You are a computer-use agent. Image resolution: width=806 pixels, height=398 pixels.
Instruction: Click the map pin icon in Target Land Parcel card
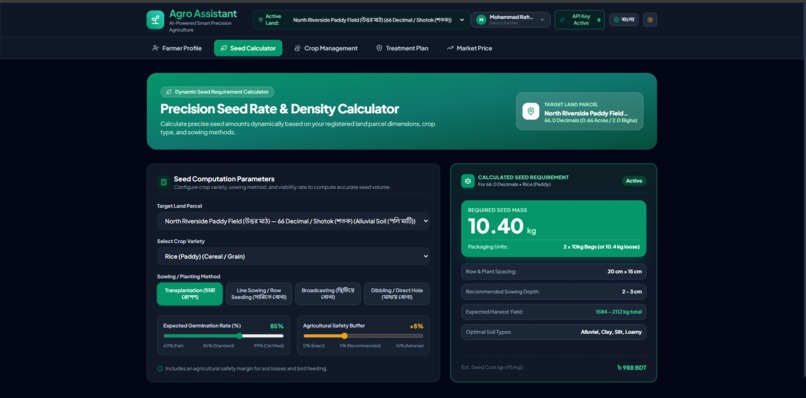click(x=530, y=111)
